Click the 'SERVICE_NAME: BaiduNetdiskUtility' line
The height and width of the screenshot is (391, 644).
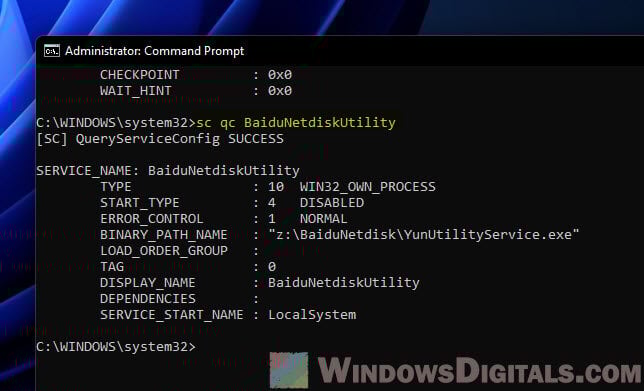[168, 171]
